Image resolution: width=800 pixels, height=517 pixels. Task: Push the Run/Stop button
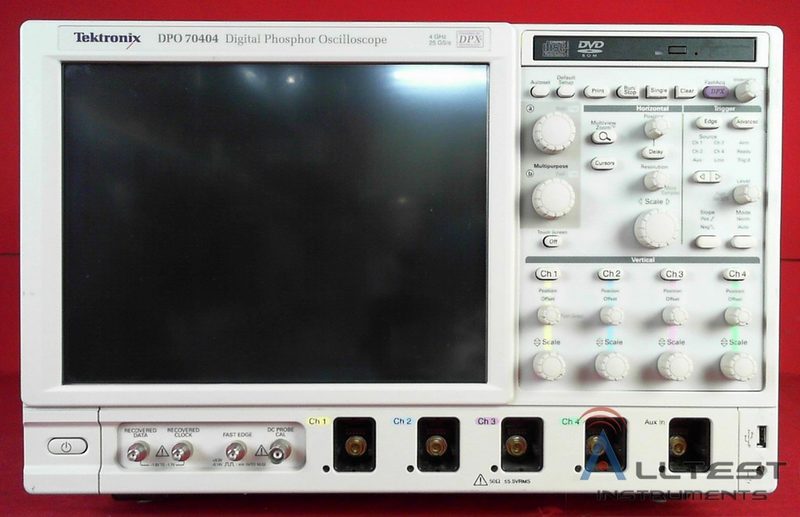click(x=629, y=91)
